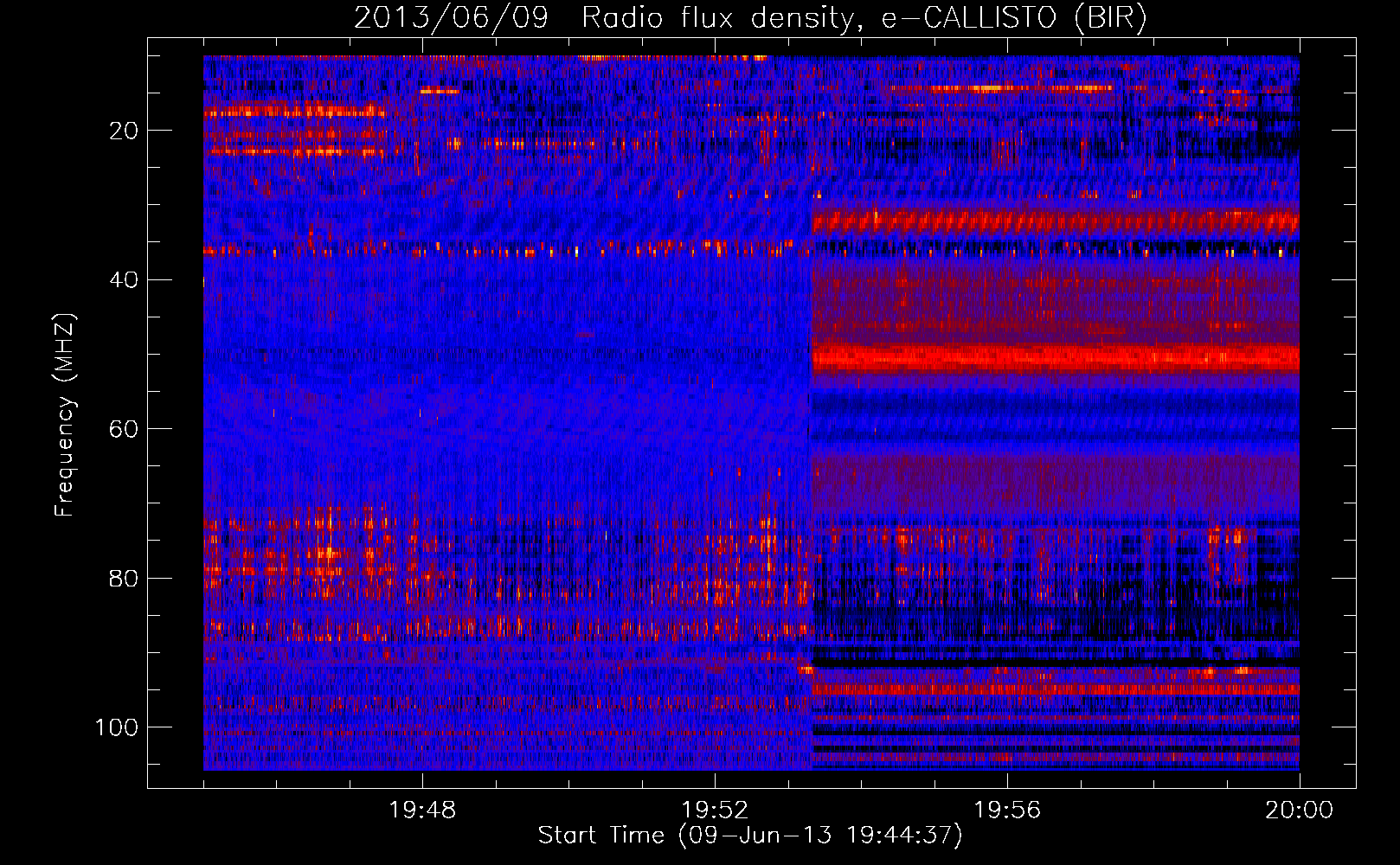Click the time tick label '19:48'
The width and height of the screenshot is (1400, 865).
click(422, 811)
